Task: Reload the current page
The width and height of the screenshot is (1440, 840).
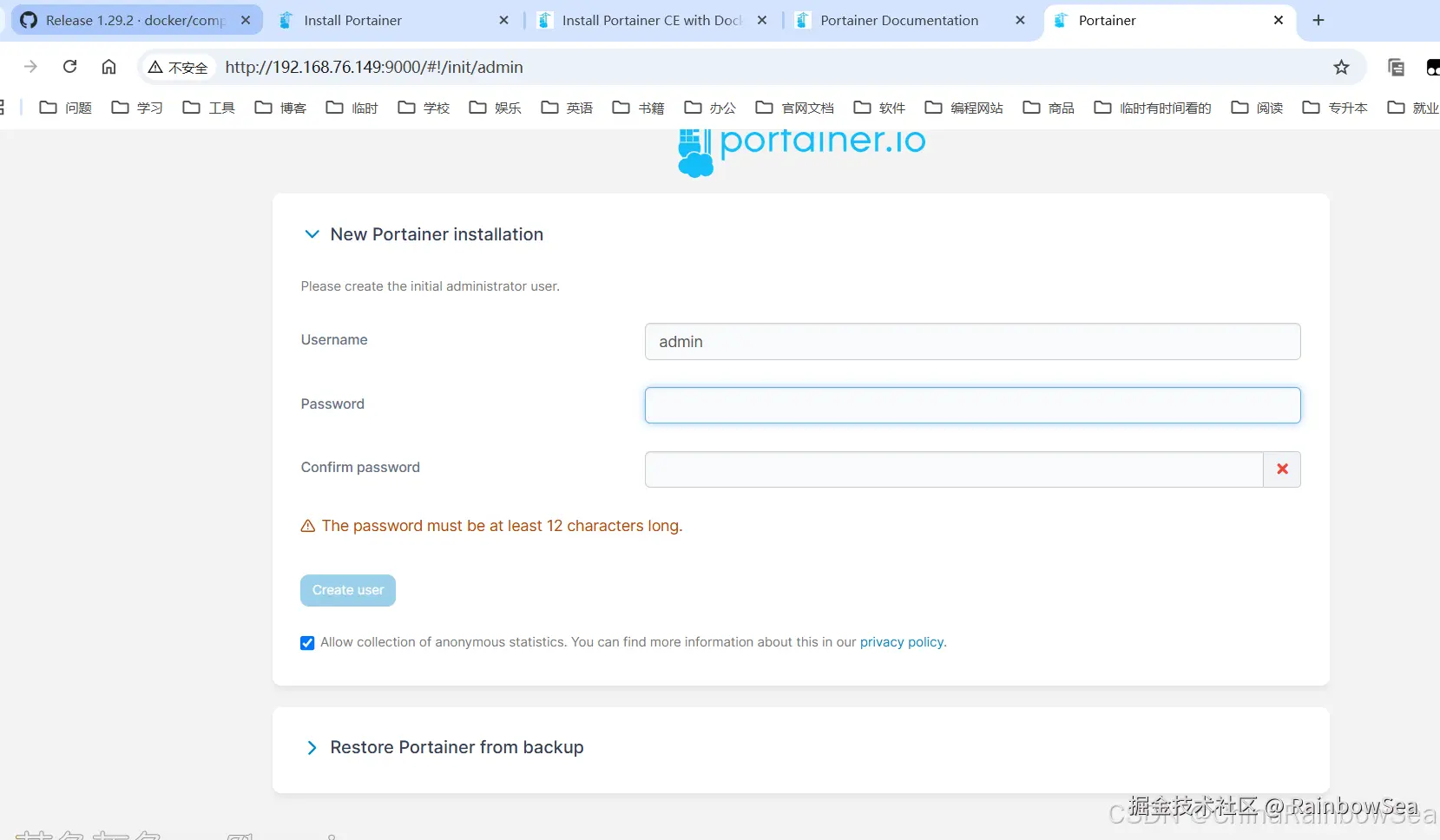Action: point(70,67)
